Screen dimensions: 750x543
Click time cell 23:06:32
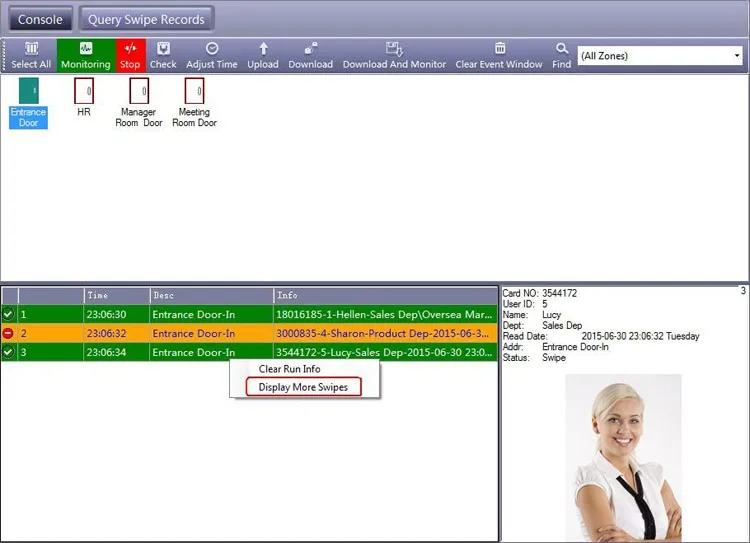coord(116,333)
